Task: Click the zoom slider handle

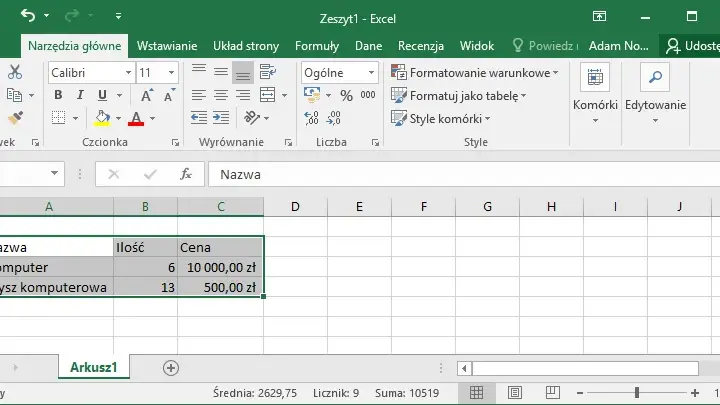Action: point(637,393)
